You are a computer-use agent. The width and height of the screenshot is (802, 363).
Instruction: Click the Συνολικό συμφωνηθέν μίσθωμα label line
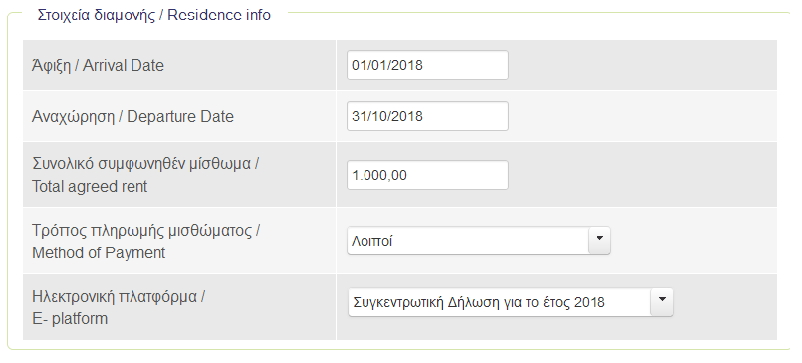pyautogui.click(x=146, y=164)
